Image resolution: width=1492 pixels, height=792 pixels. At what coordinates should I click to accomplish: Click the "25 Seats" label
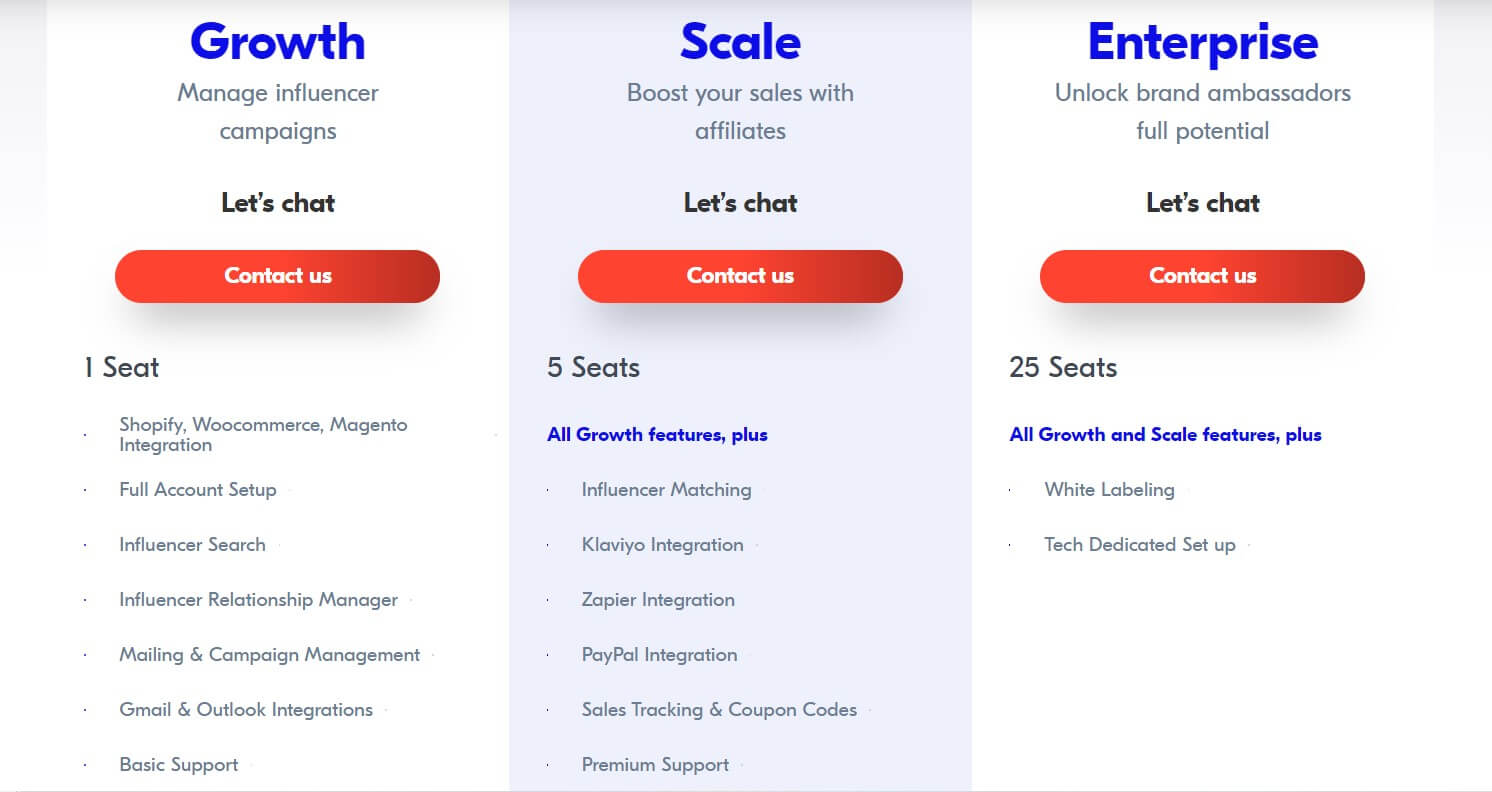[x=1062, y=368]
